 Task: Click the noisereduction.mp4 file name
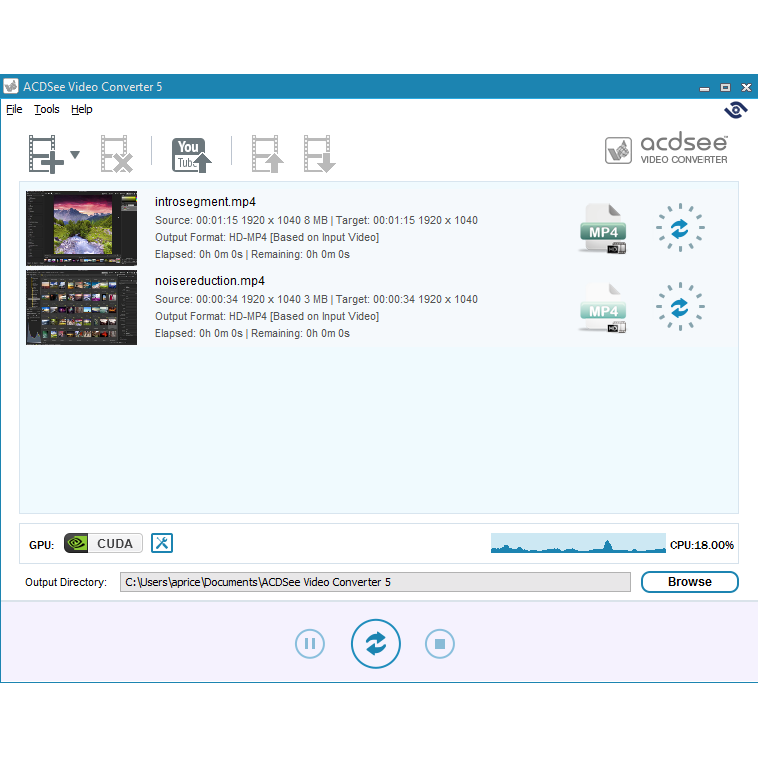[209, 281]
